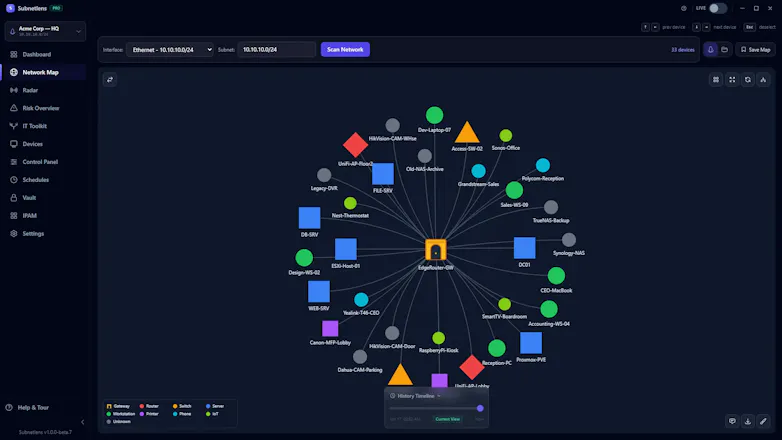Viewport: 782px width, 440px height.
Task: Open IT Toolkit section
Action: (x=34, y=126)
